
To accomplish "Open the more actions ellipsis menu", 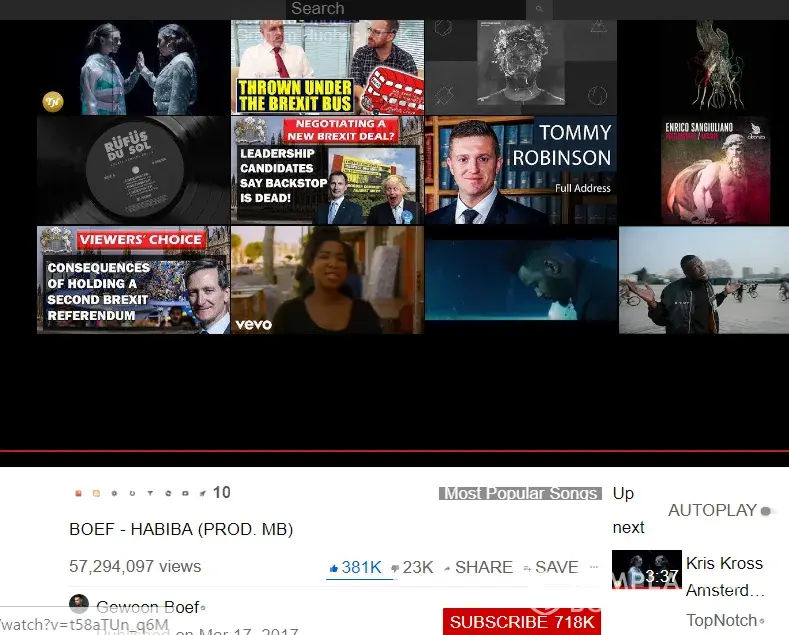I will 594,567.
